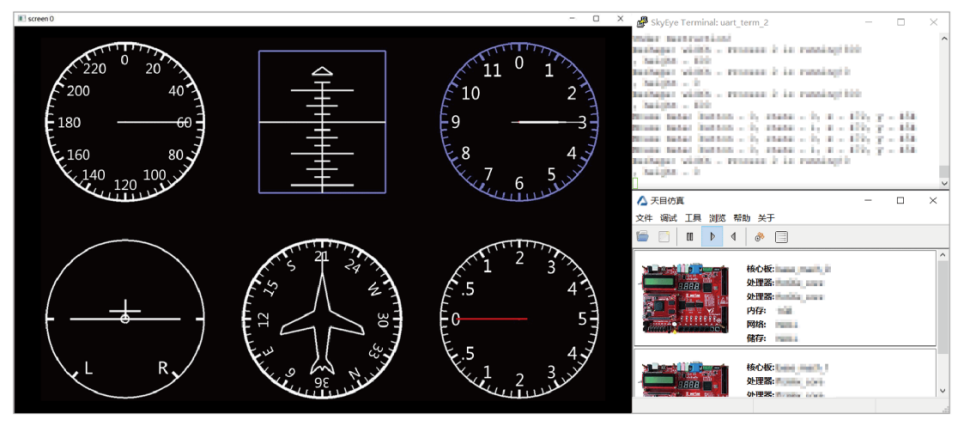964x426 pixels.
Task: Open the 调试 menu
Action: click(x=668, y=218)
